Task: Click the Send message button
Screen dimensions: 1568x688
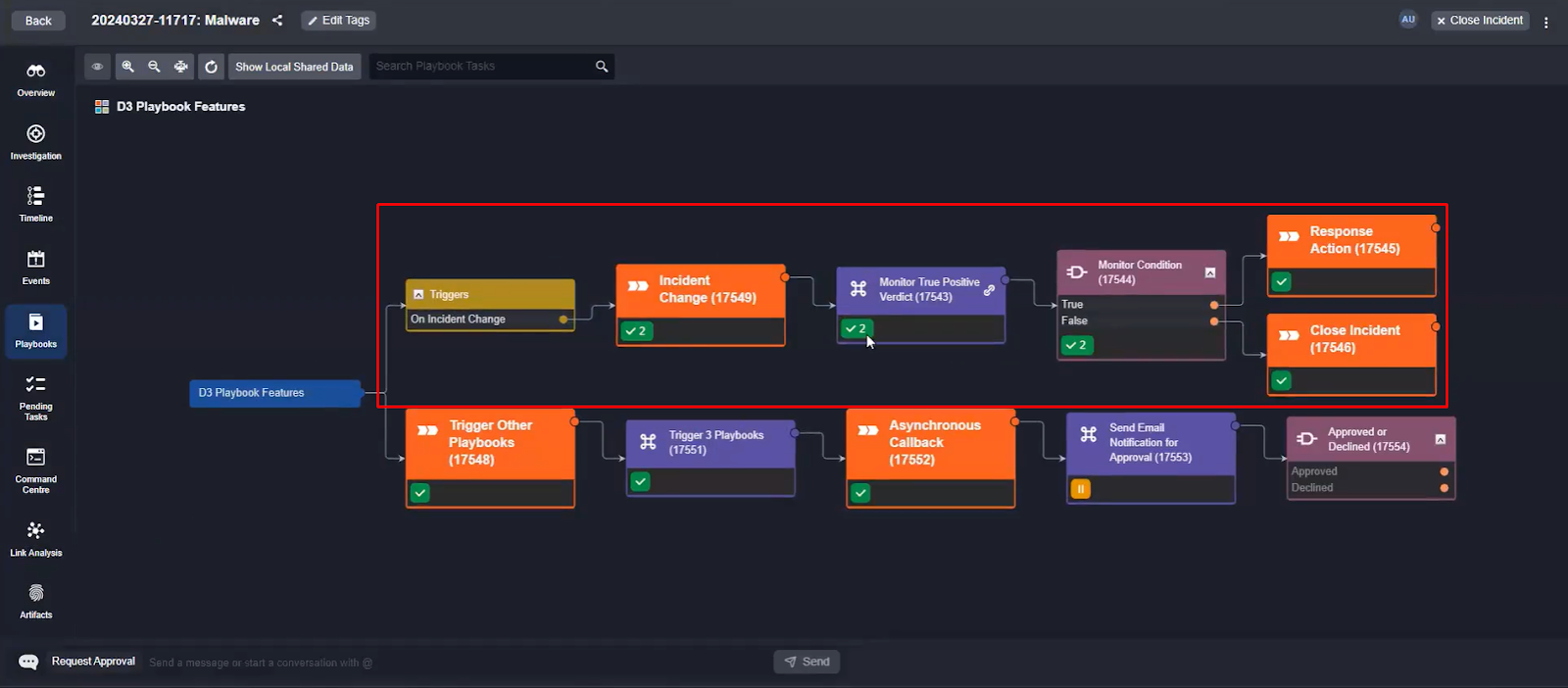Action: pos(807,662)
